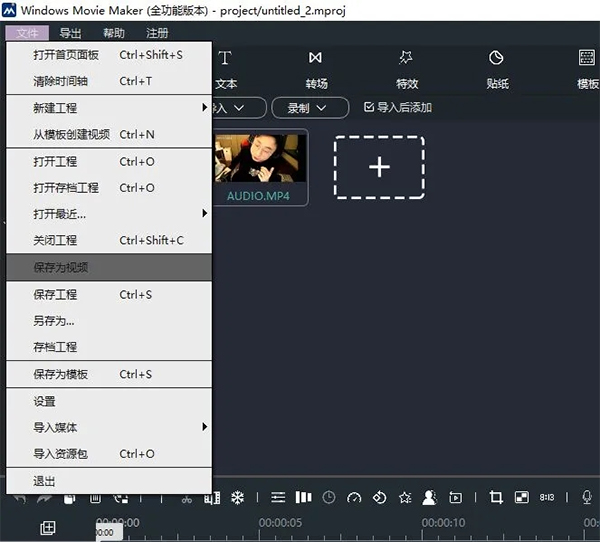Choose 保存为视频 from the file menu

(108, 267)
